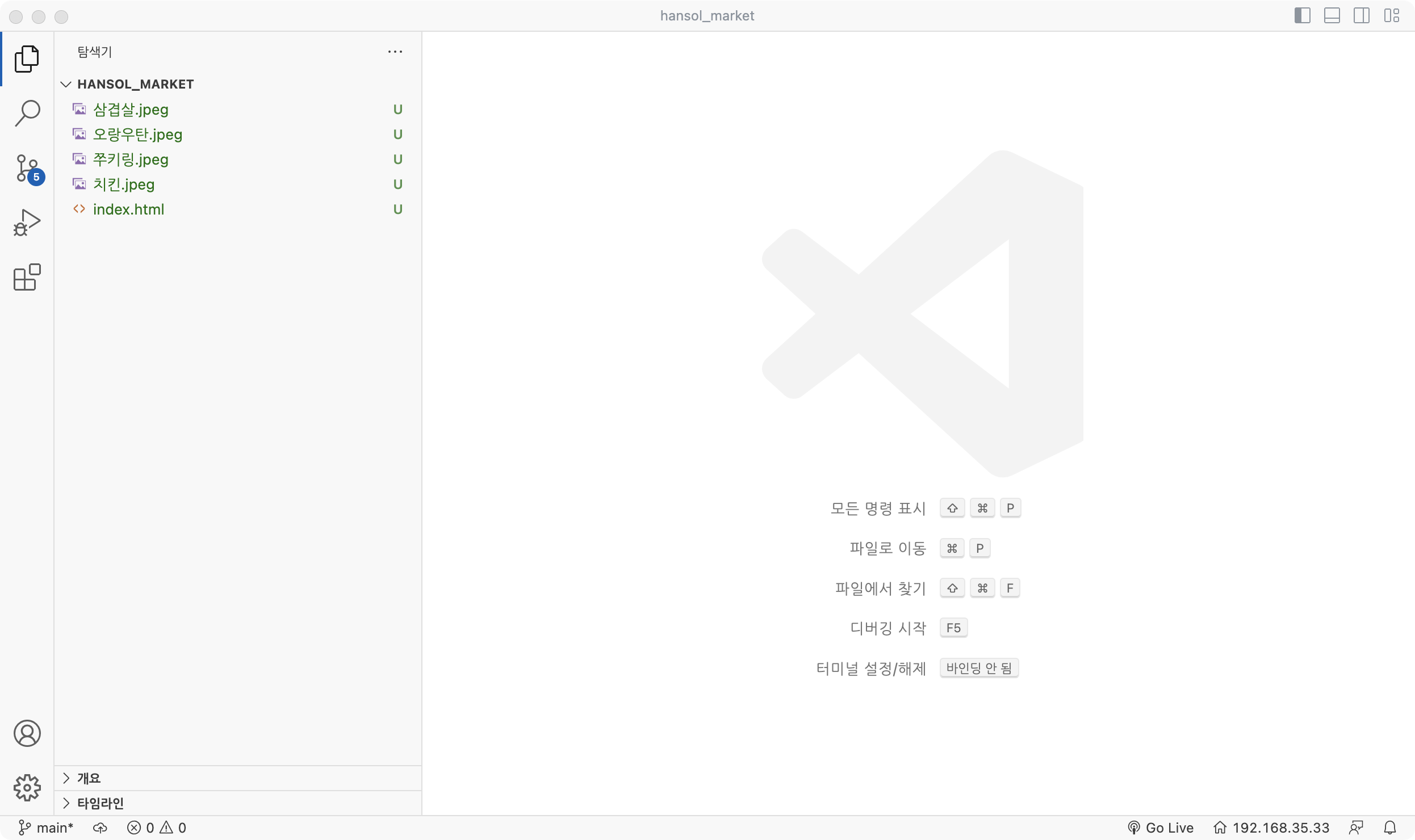The height and width of the screenshot is (840, 1415).
Task: Toggle secondary side bar visibility
Action: coord(1361,15)
